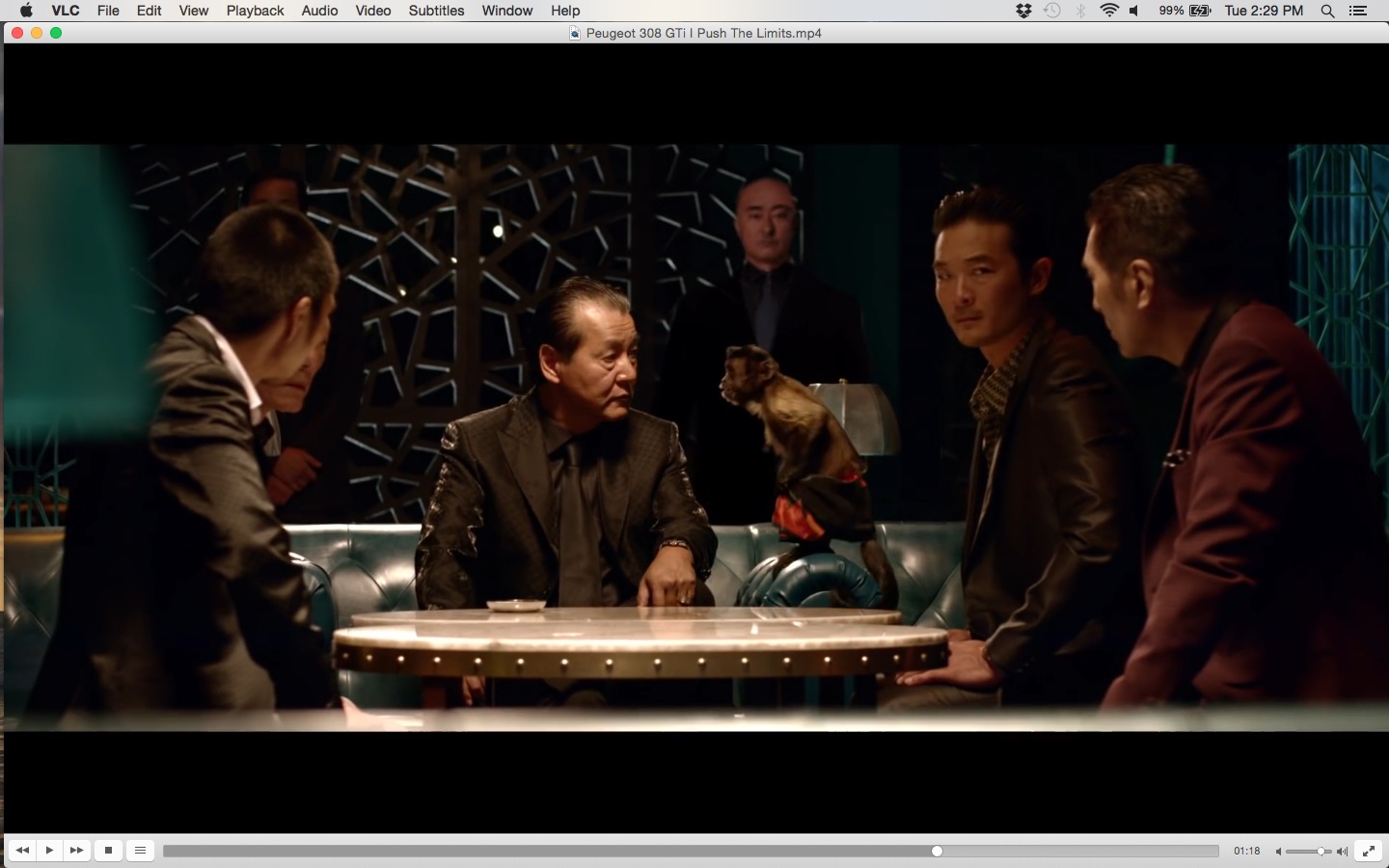Open the Playback menu

(255, 11)
